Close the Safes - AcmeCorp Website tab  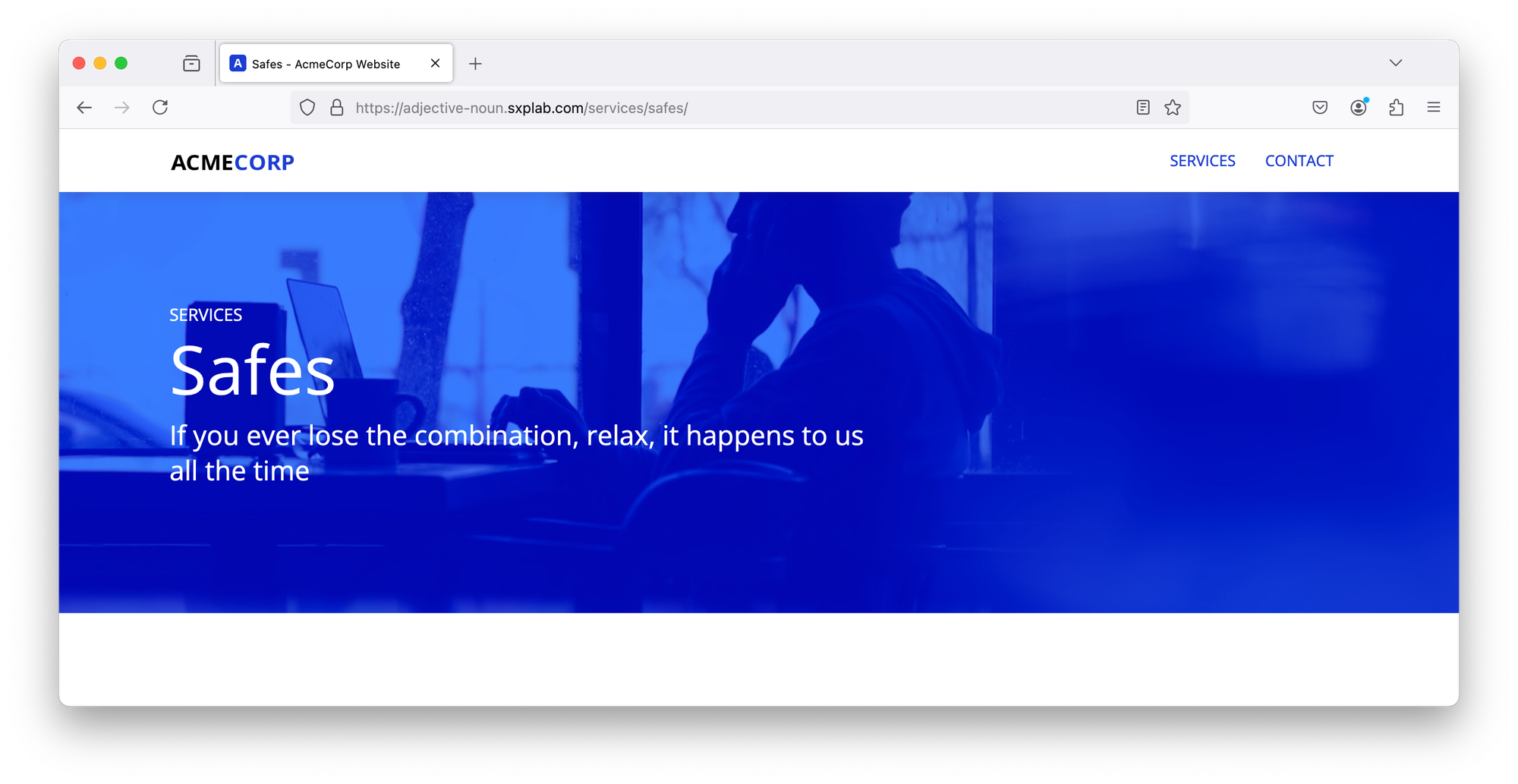tap(435, 64)
